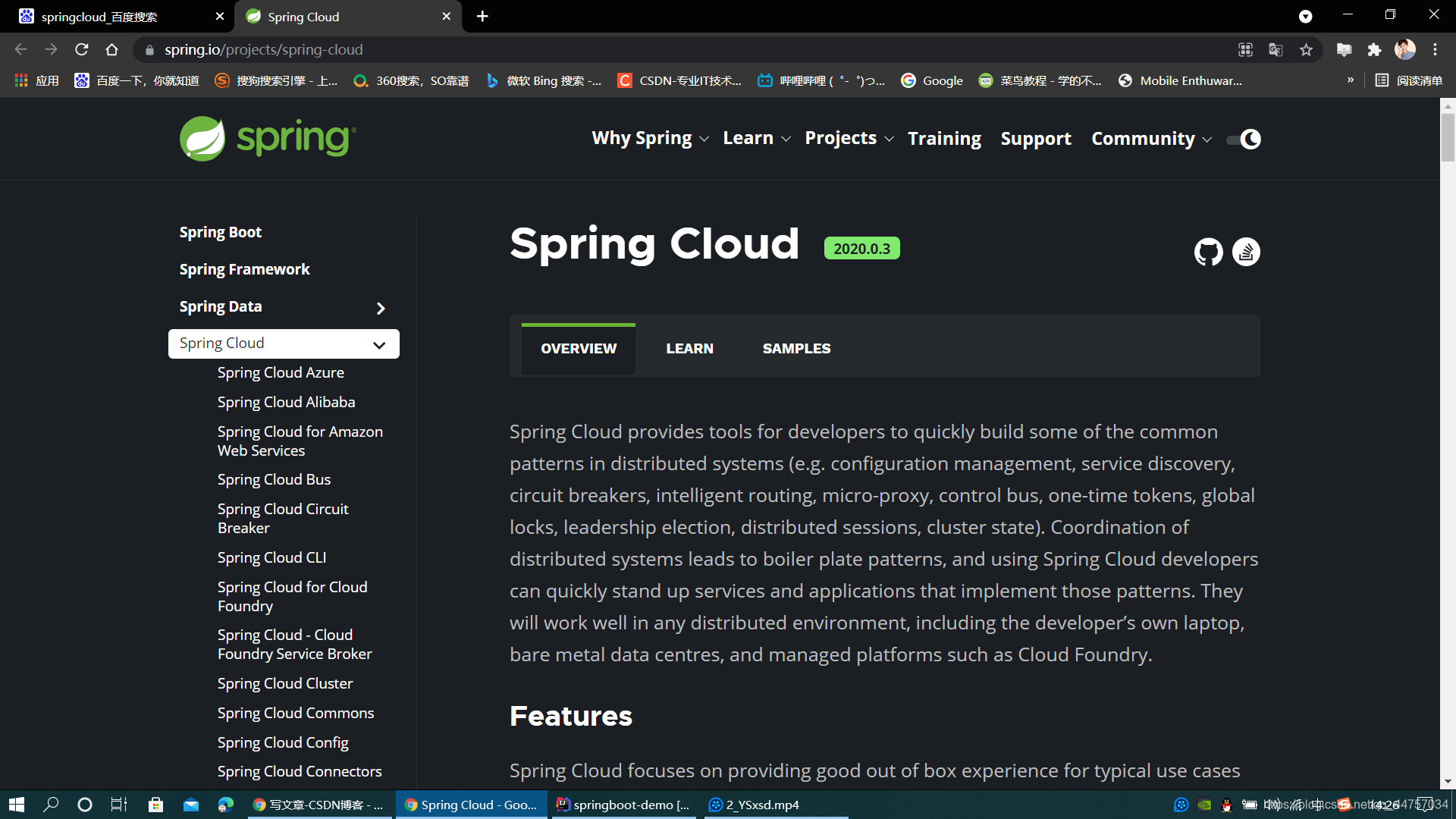
Task: Click the scrollbar down arrow
Action: pos(1448,782)
